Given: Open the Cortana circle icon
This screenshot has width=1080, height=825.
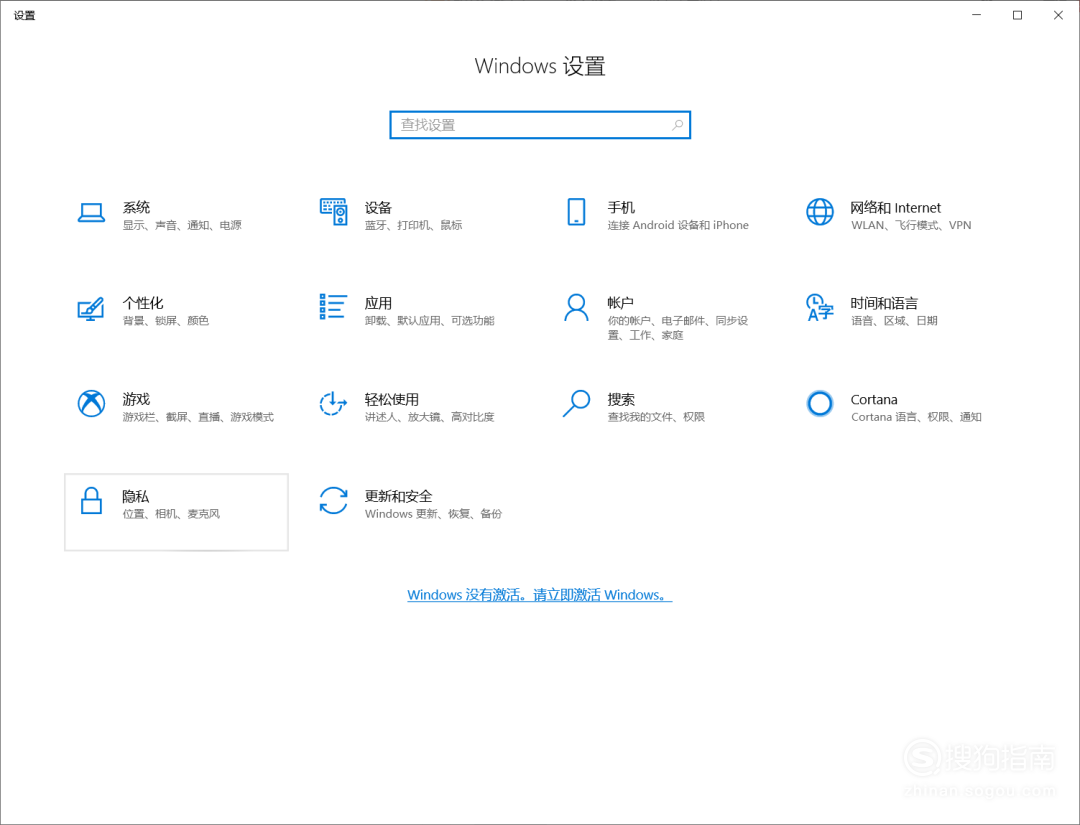Looking at the screenshot, I should tap(820, 404).
